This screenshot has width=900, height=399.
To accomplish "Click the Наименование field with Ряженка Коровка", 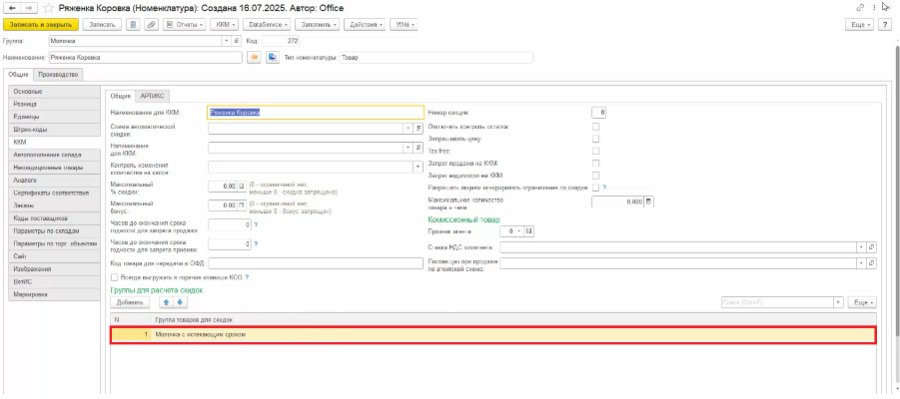I will click(x=145, y=57).
